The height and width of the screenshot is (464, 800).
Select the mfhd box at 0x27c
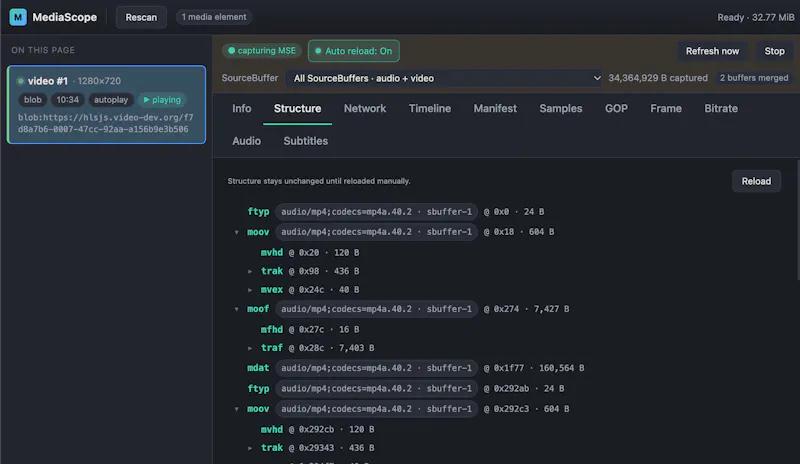click(271, 329)
